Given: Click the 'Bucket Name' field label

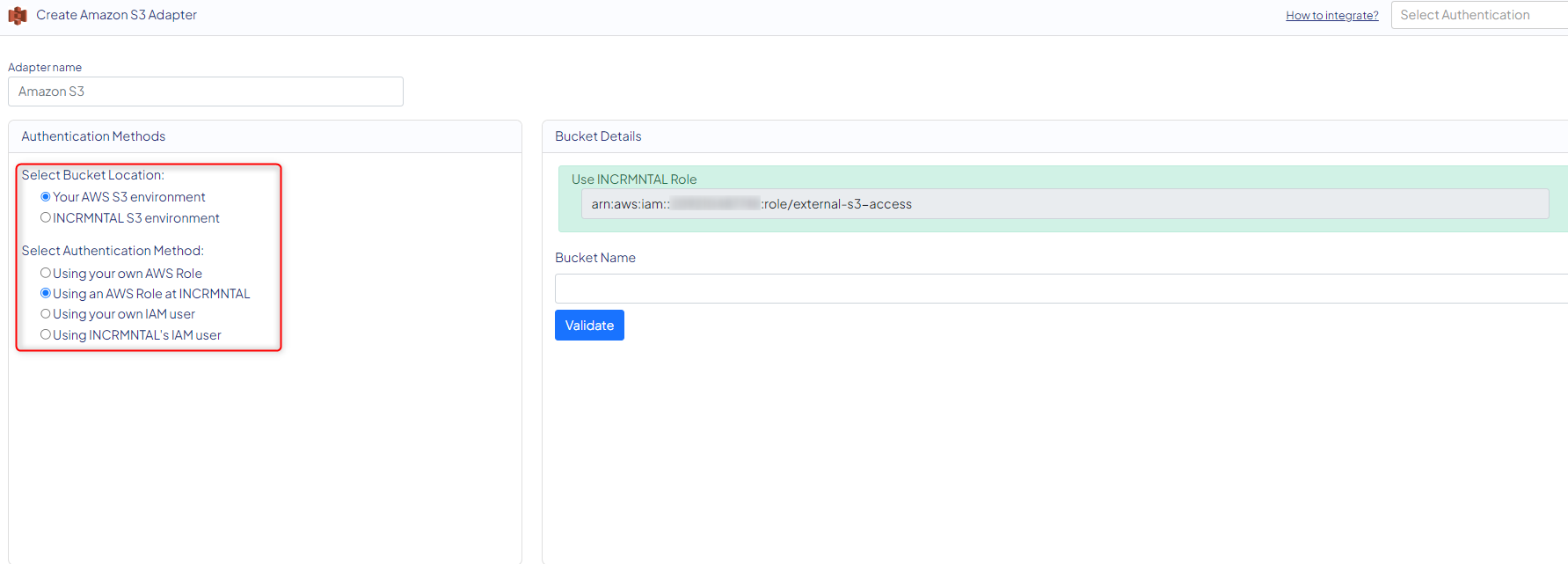Looking at the screenshot, I should (594, 258).
